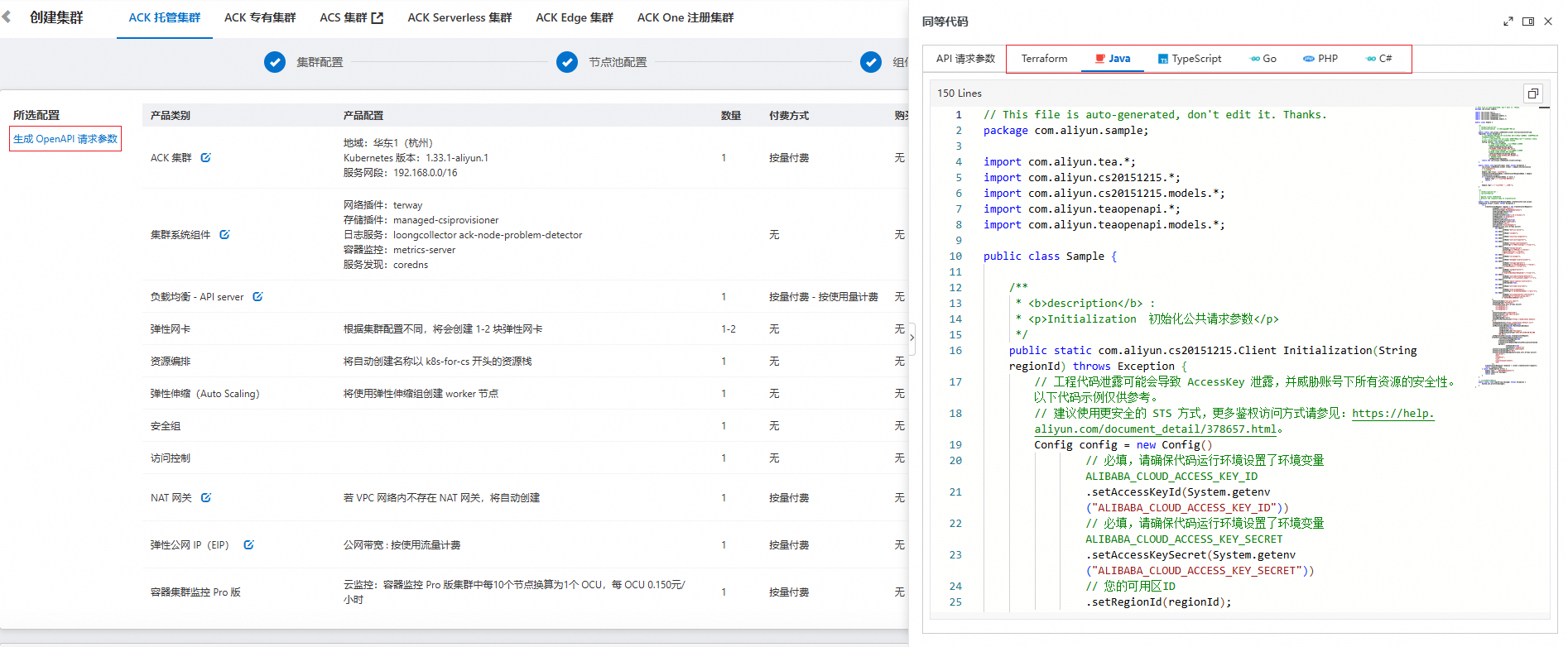This screenshot has width=1568, height=647.
Task: Select the Terraform code tab
Action: pyautogui.click(x=1044, y=59)
